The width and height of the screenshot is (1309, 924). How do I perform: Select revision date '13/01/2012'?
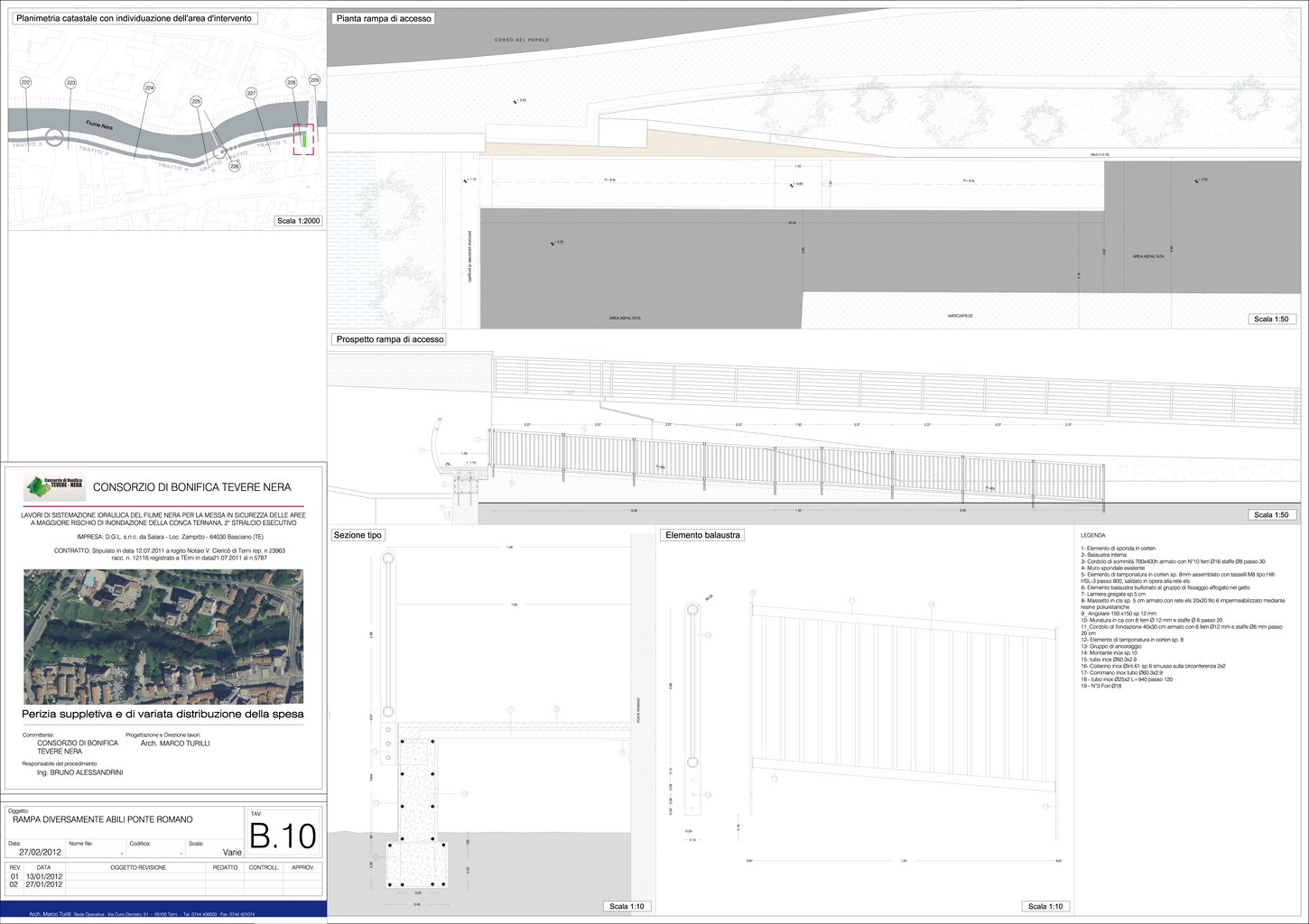coord(43,876)
